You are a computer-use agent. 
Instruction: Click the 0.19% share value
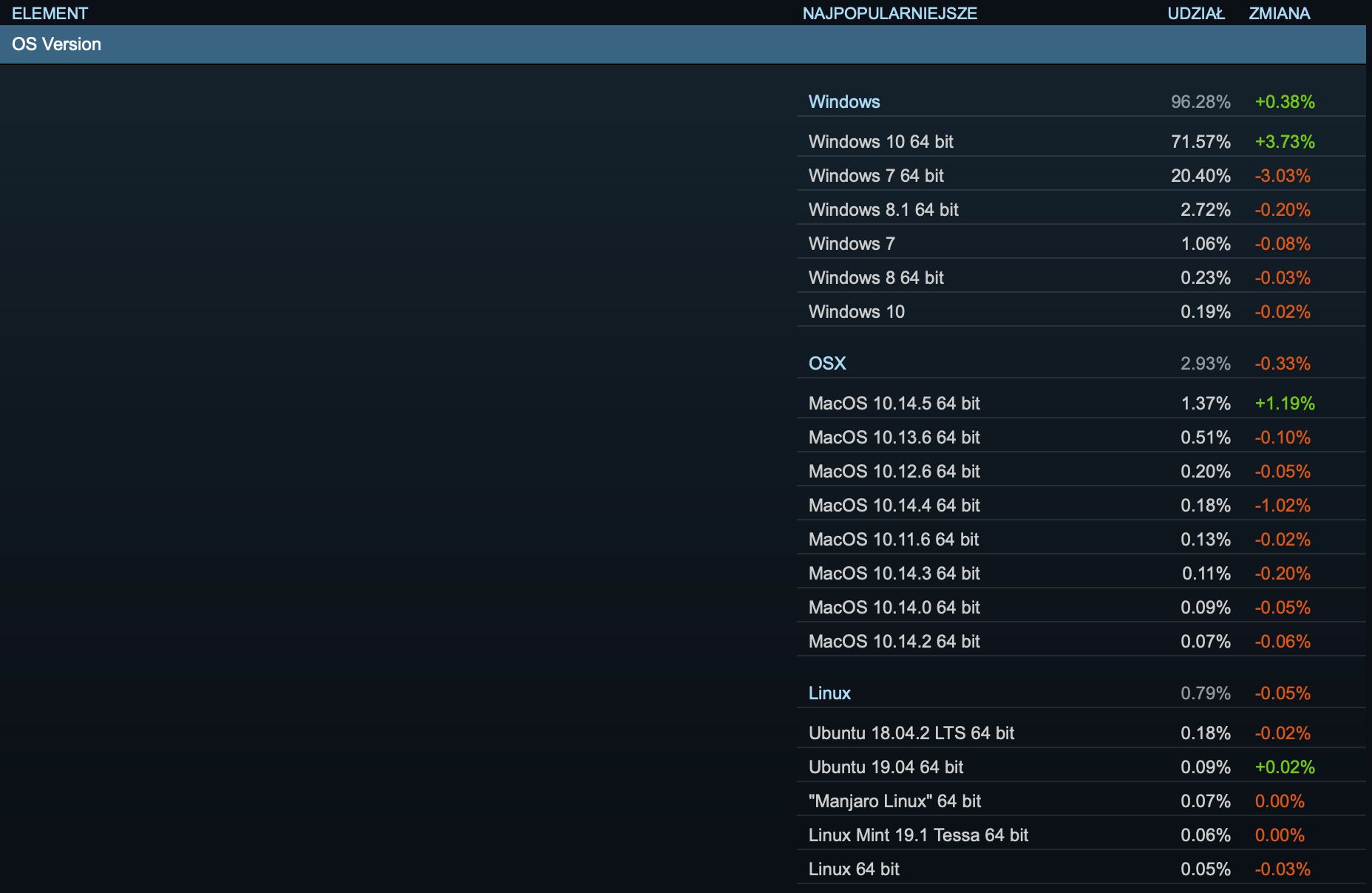click(x=1206, y=312)
